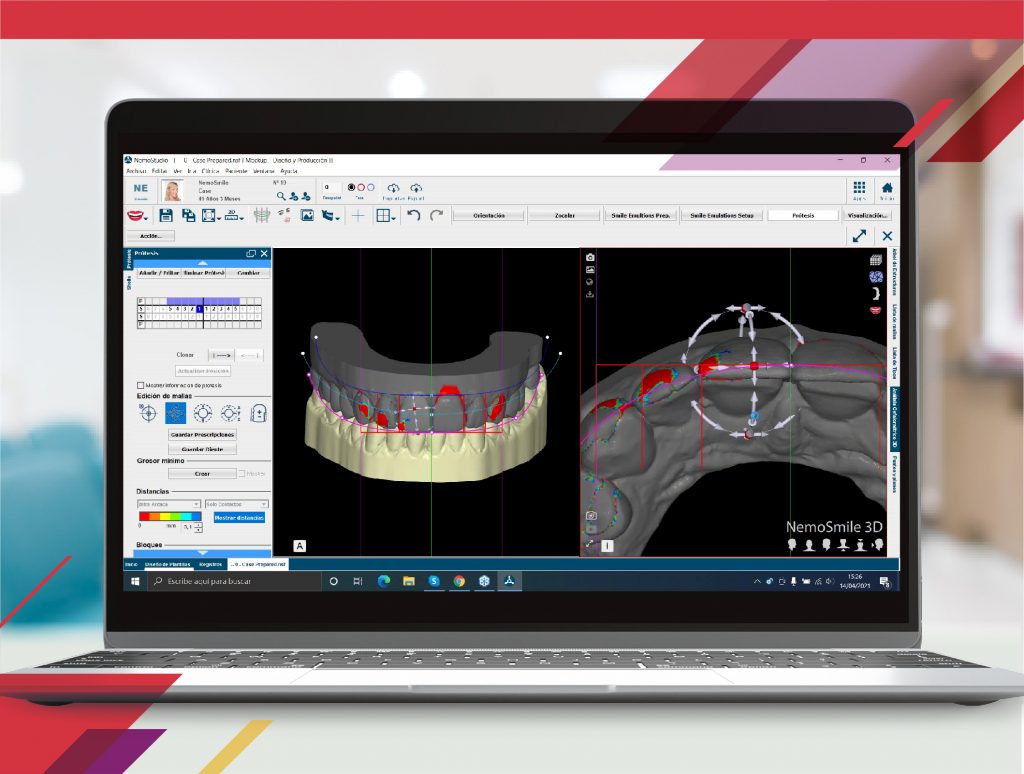Click the jaw profile icon in viewport

(876, 293)
